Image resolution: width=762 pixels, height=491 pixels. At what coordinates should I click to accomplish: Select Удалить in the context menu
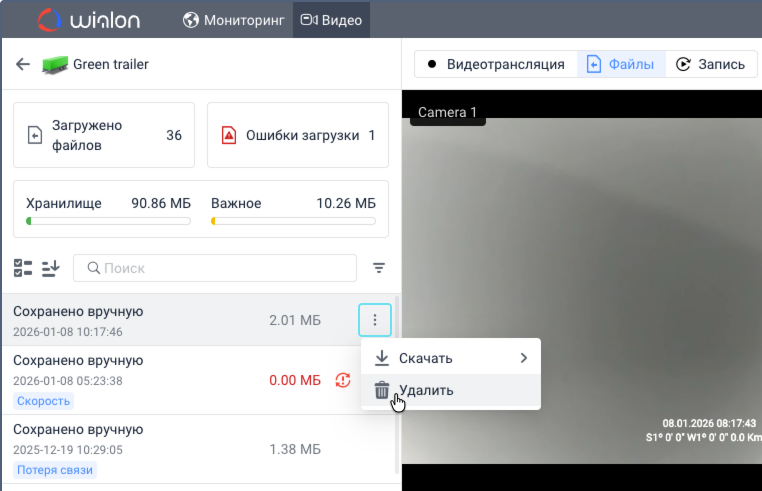point(426,390)
